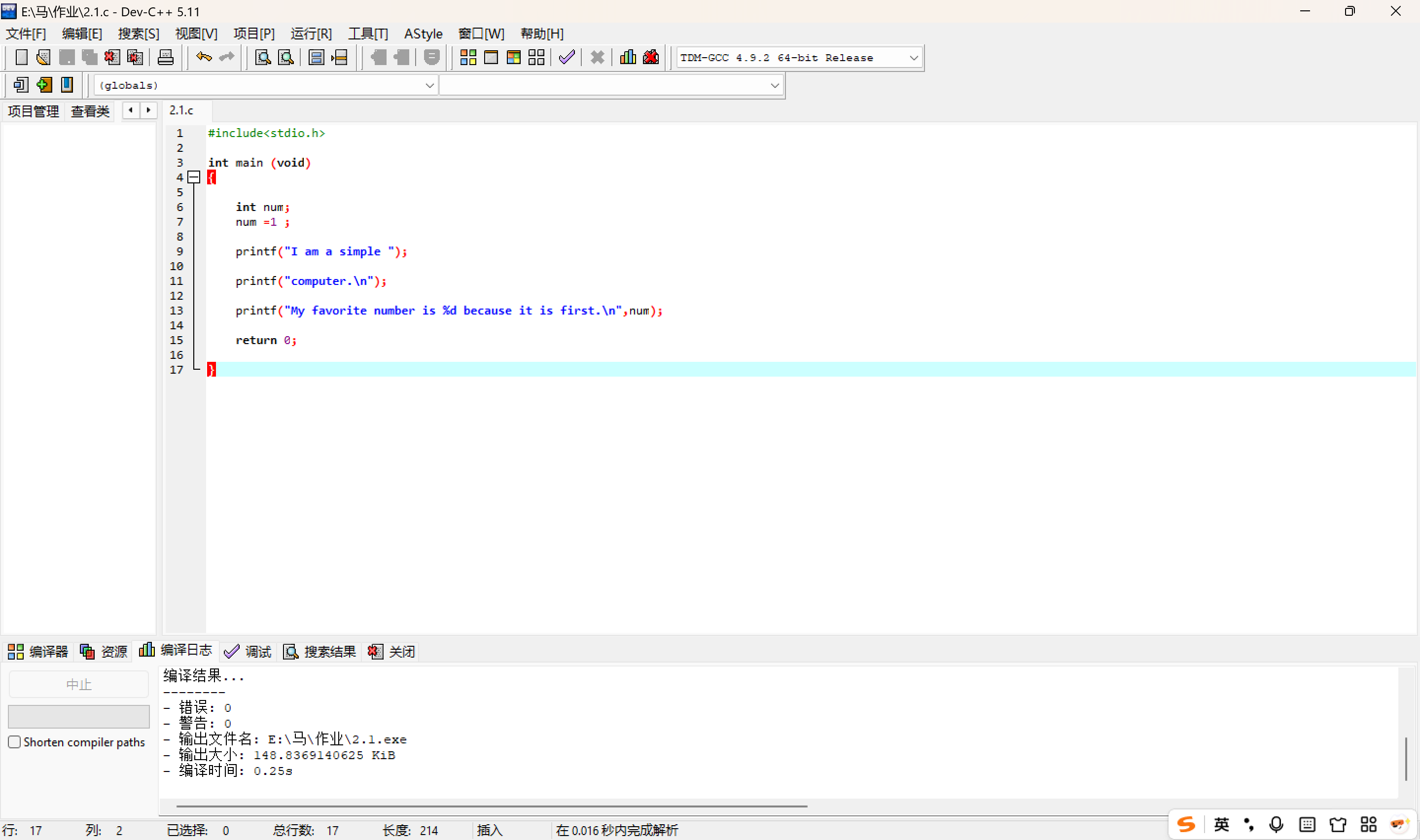Viewport: 1420px width, 840px height.
Task: Collapse the main function code fold
Action: 194,177
